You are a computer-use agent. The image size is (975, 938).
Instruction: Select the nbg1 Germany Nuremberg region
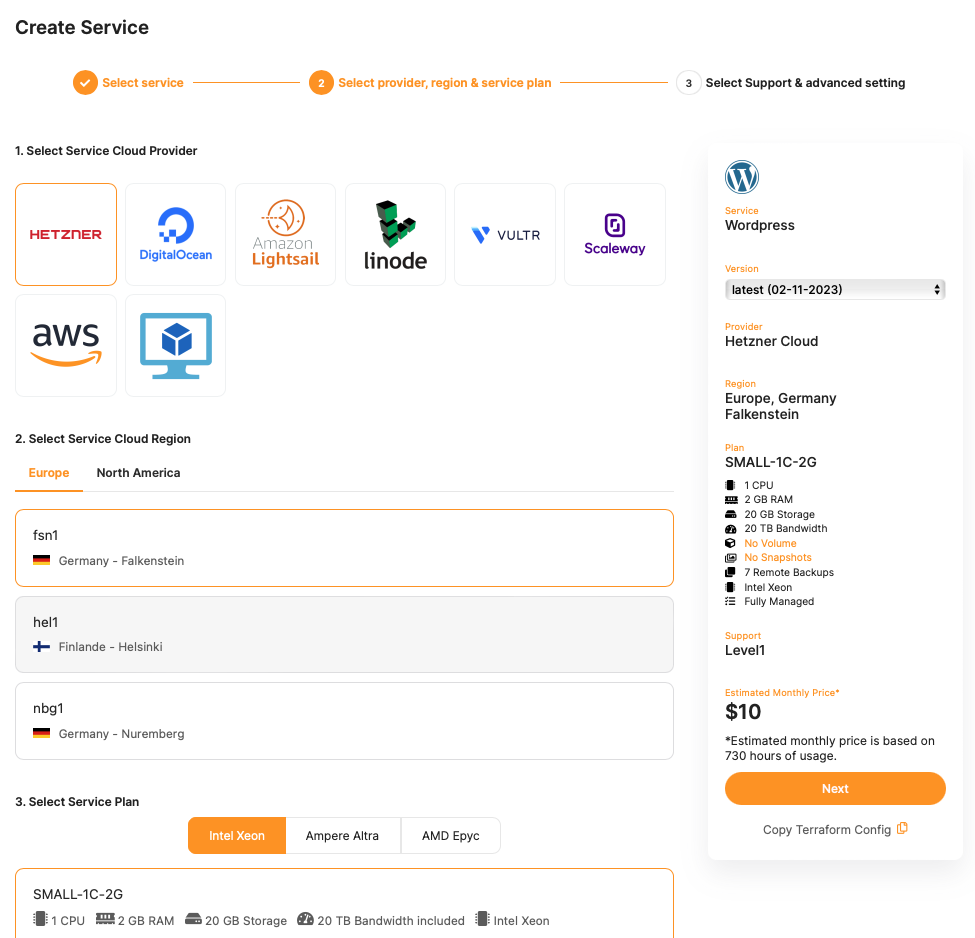tap(344, 721)
